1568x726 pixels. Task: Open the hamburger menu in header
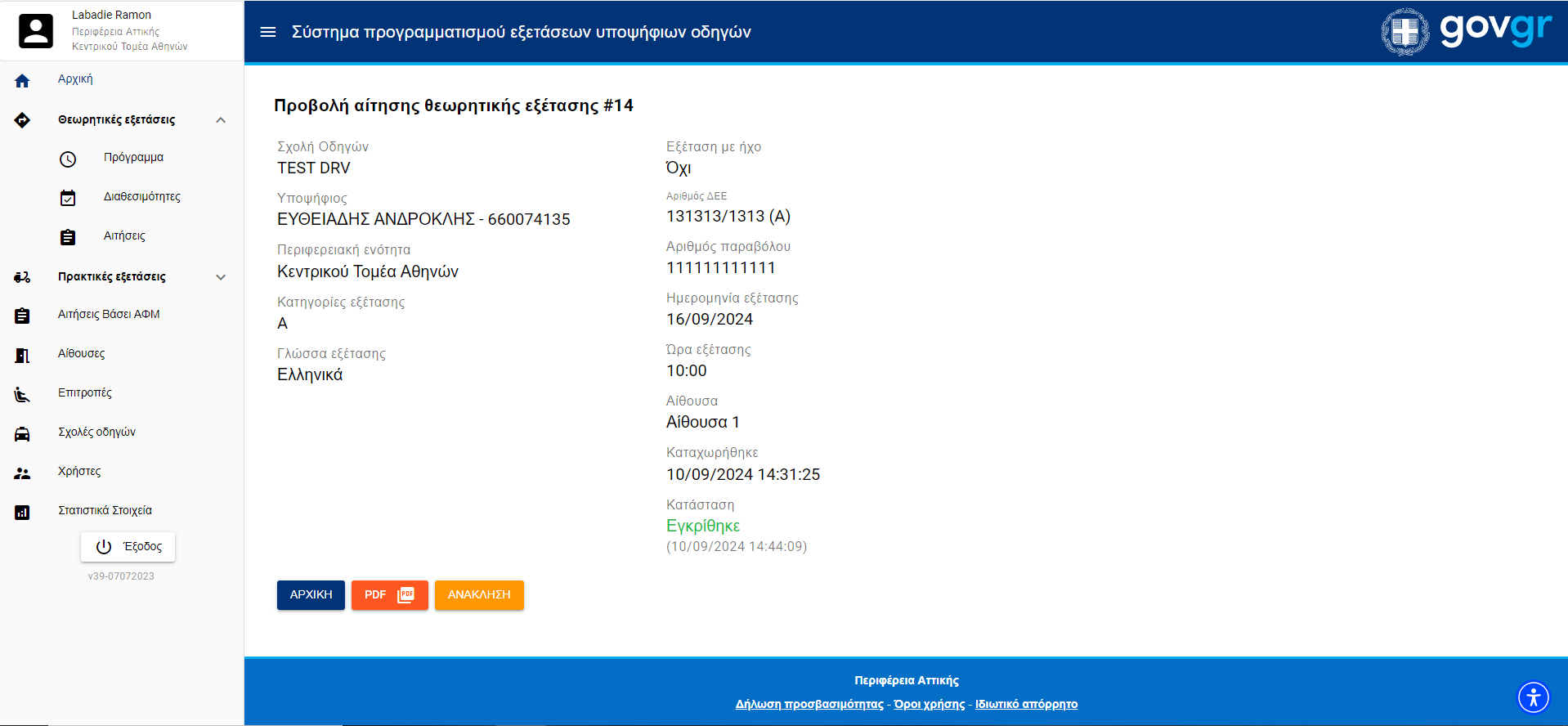coord(268,32)
